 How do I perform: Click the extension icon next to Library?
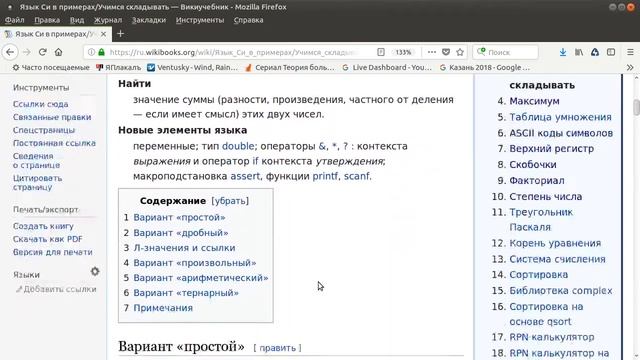pyautogui.click(x=595, y=52)
